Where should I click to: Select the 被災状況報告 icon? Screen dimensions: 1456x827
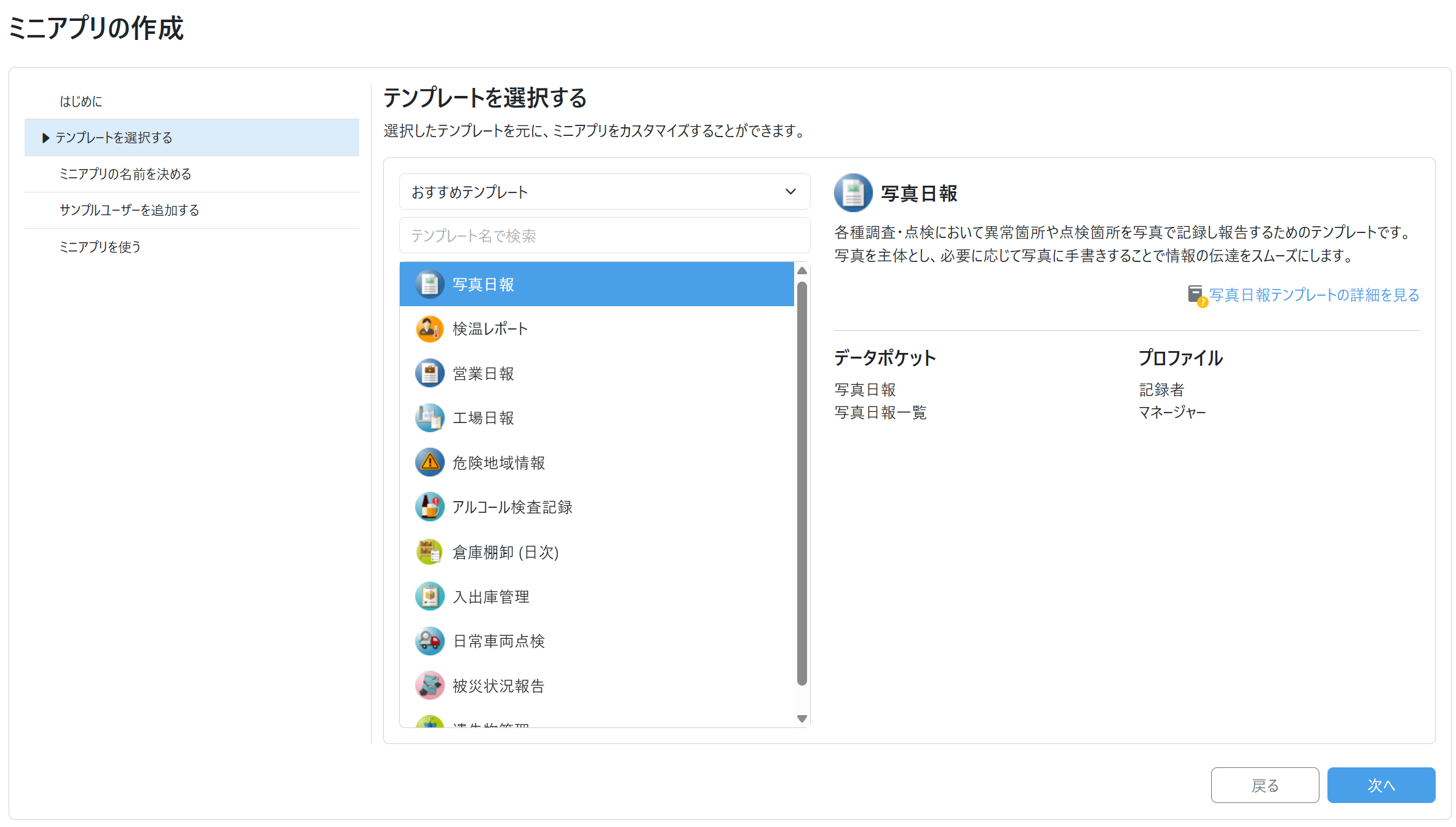429,686
